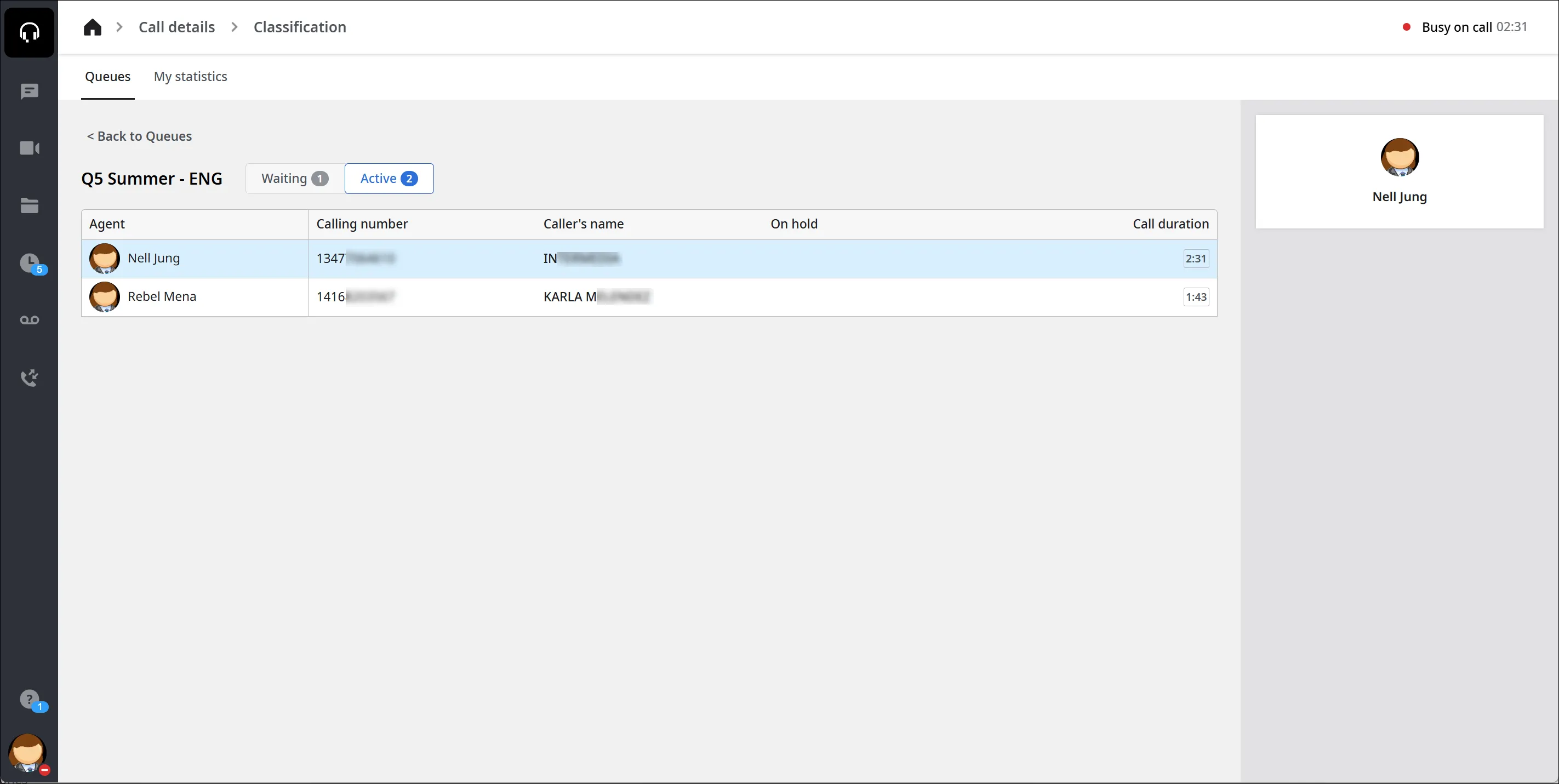
Task: Go back via Back to Queues link
Action: 139,136
